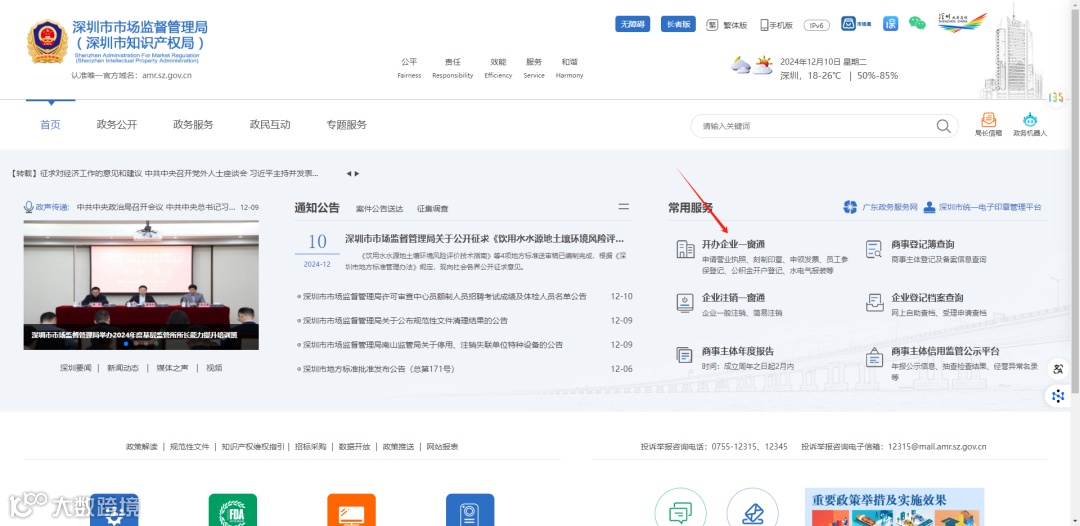Click the floating blue dots widget icon

point(1058,396)
